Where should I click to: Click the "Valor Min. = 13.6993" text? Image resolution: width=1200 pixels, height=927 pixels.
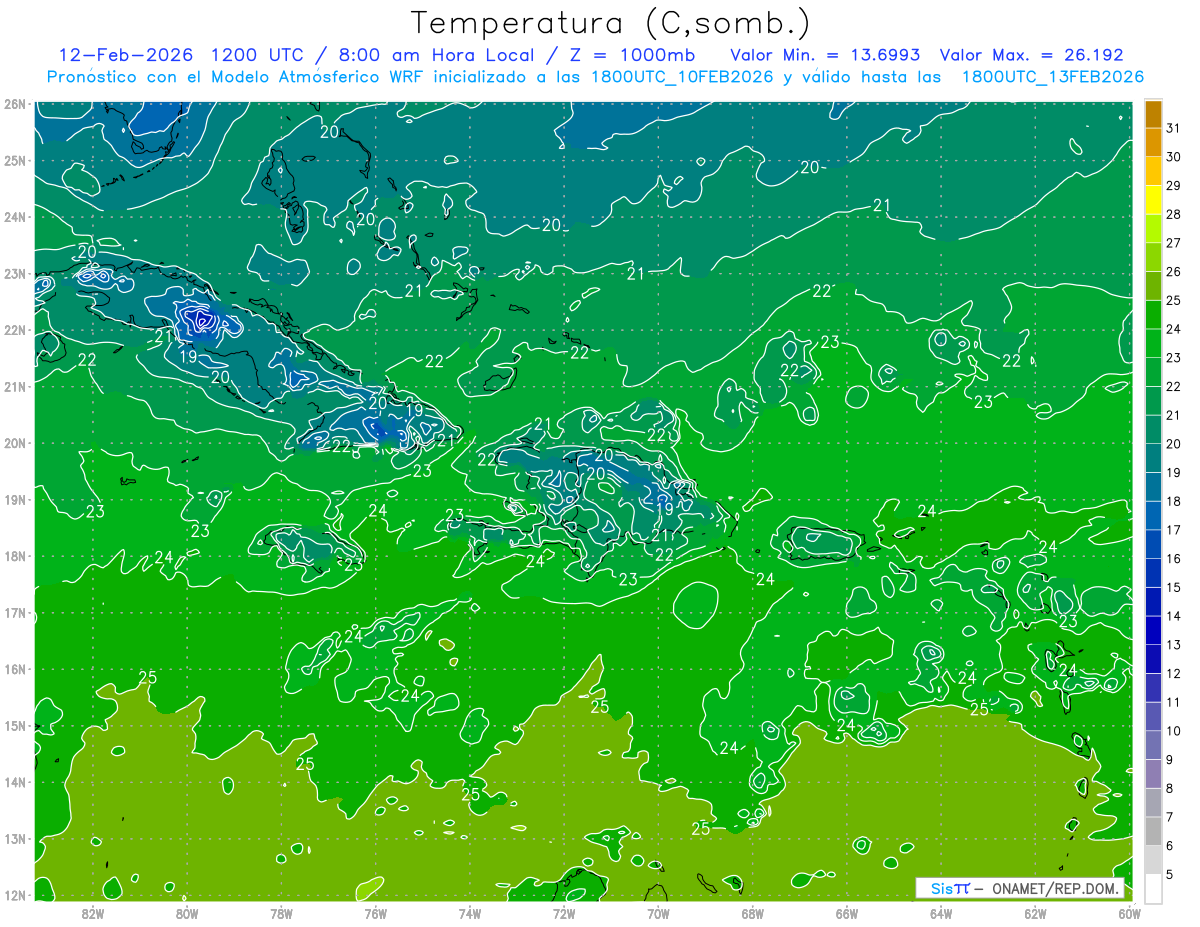coord(825,55)
